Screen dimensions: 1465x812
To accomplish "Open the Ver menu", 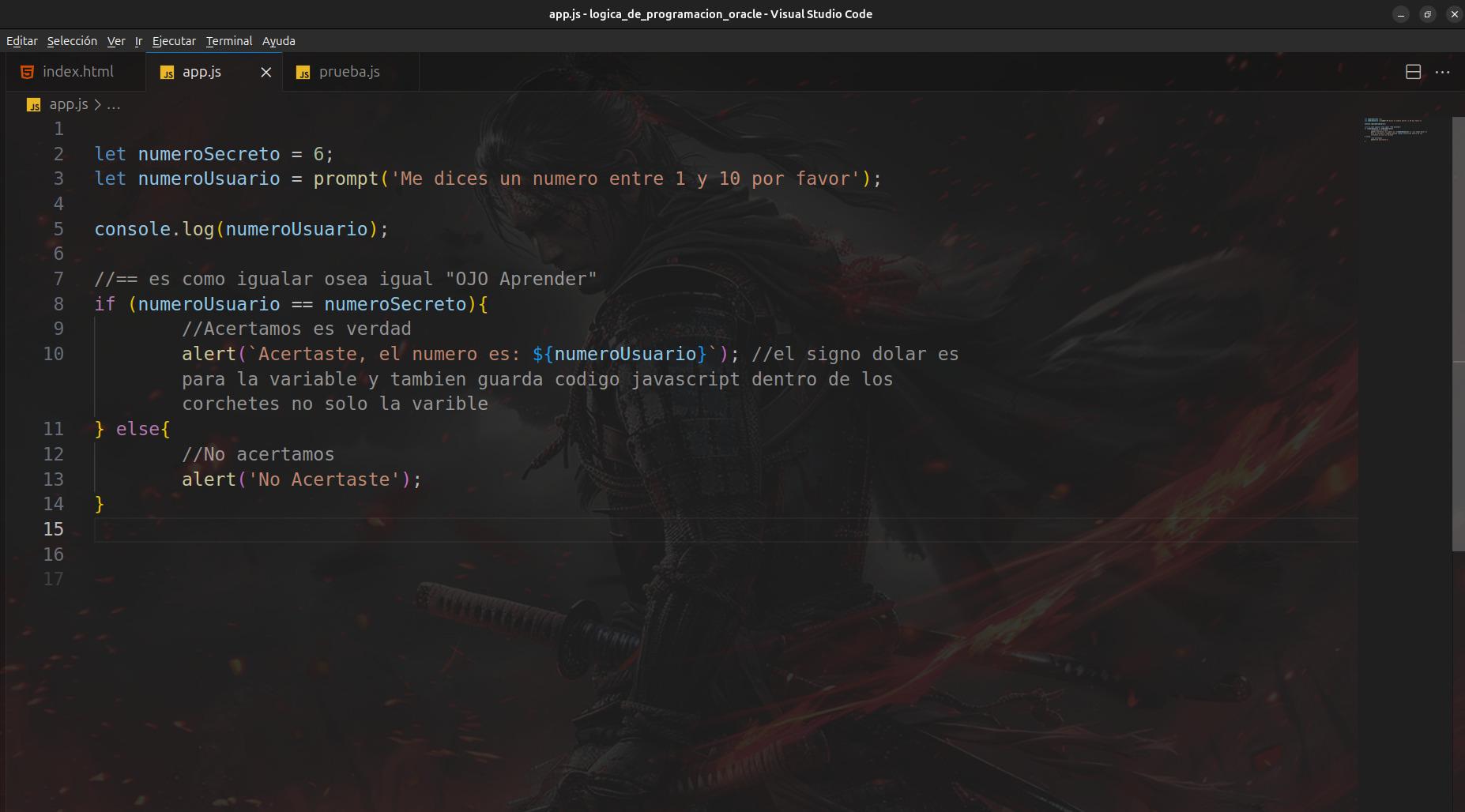I will (116, 41).
